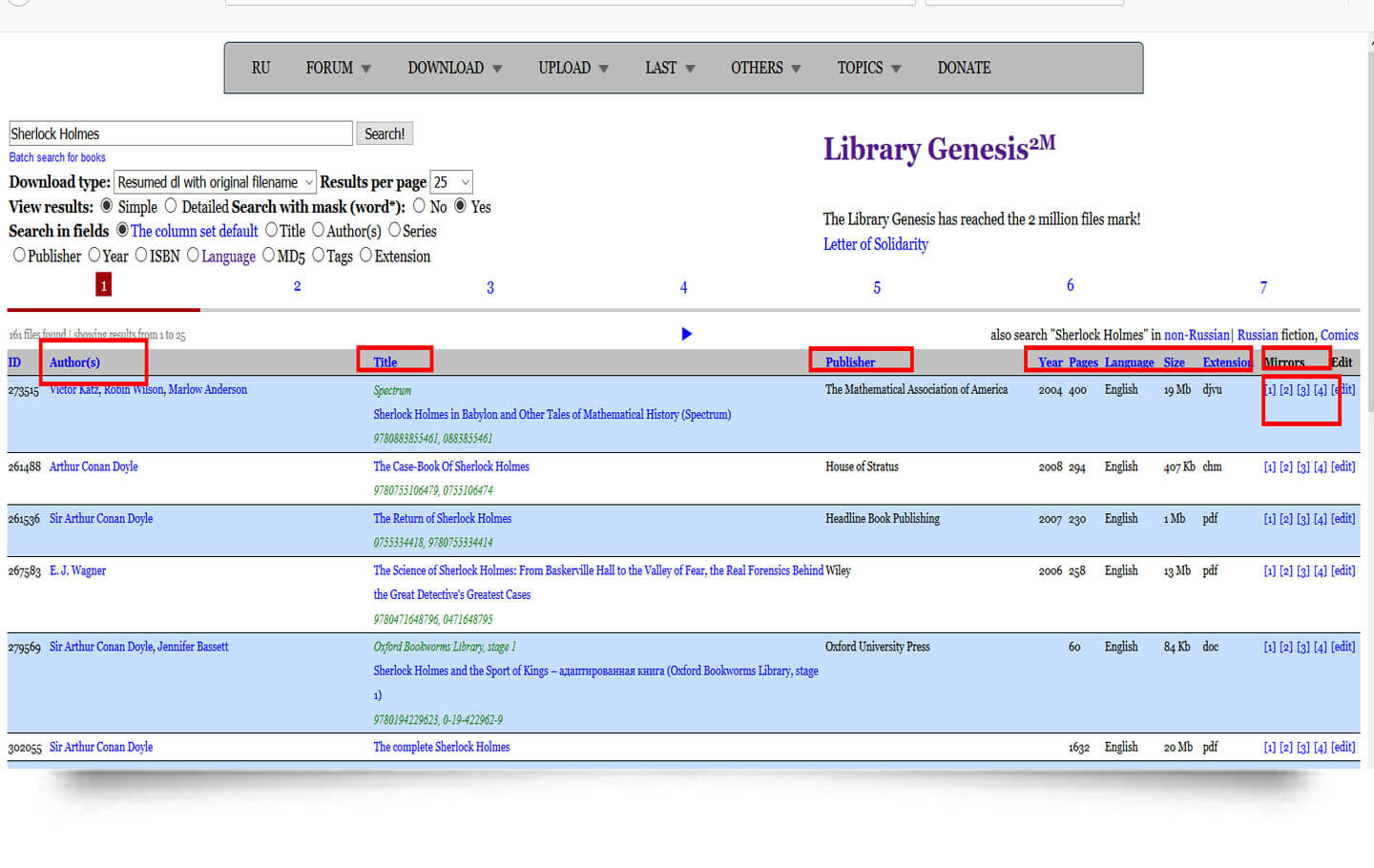Select the ISBN search field radio

click(x=141, y=255)
